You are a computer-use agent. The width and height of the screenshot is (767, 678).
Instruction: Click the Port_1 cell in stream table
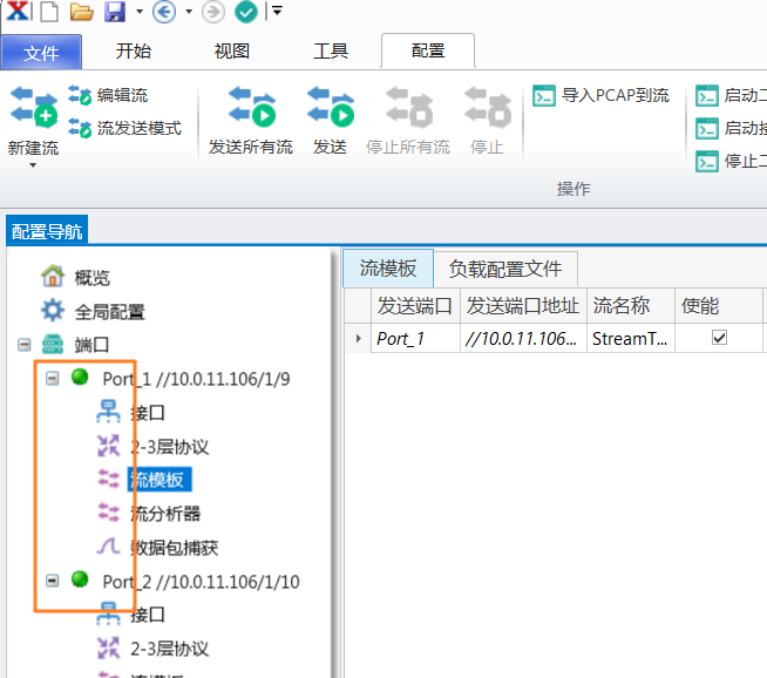pyautogui.click(x=415, y=338)
